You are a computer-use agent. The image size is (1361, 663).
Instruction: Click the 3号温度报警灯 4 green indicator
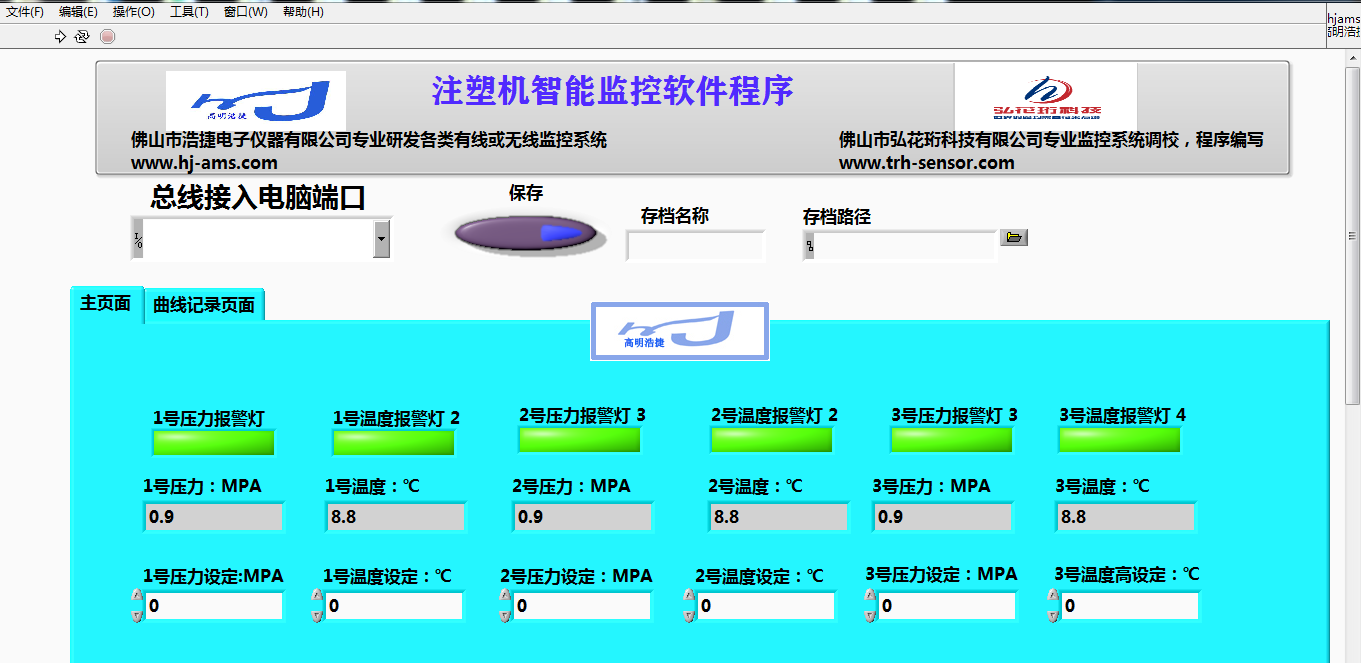[1119, 439]
